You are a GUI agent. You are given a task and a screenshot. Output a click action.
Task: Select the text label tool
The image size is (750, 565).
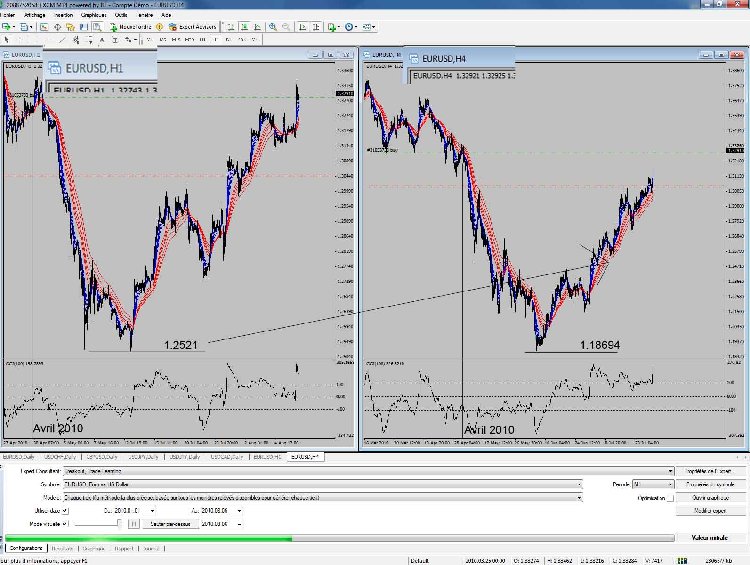115,40
